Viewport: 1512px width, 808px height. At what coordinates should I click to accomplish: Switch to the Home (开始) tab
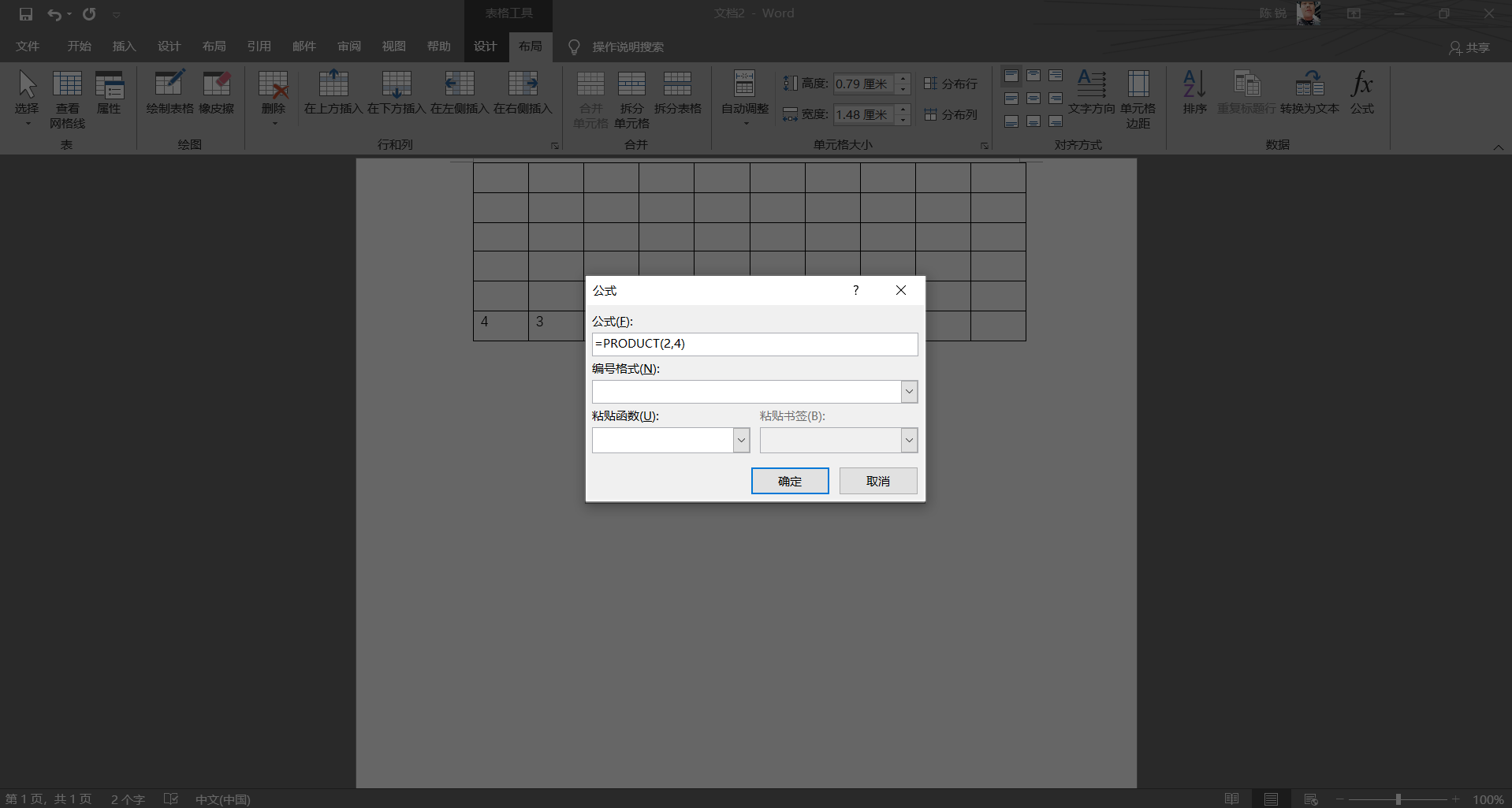tap(79, 47)
